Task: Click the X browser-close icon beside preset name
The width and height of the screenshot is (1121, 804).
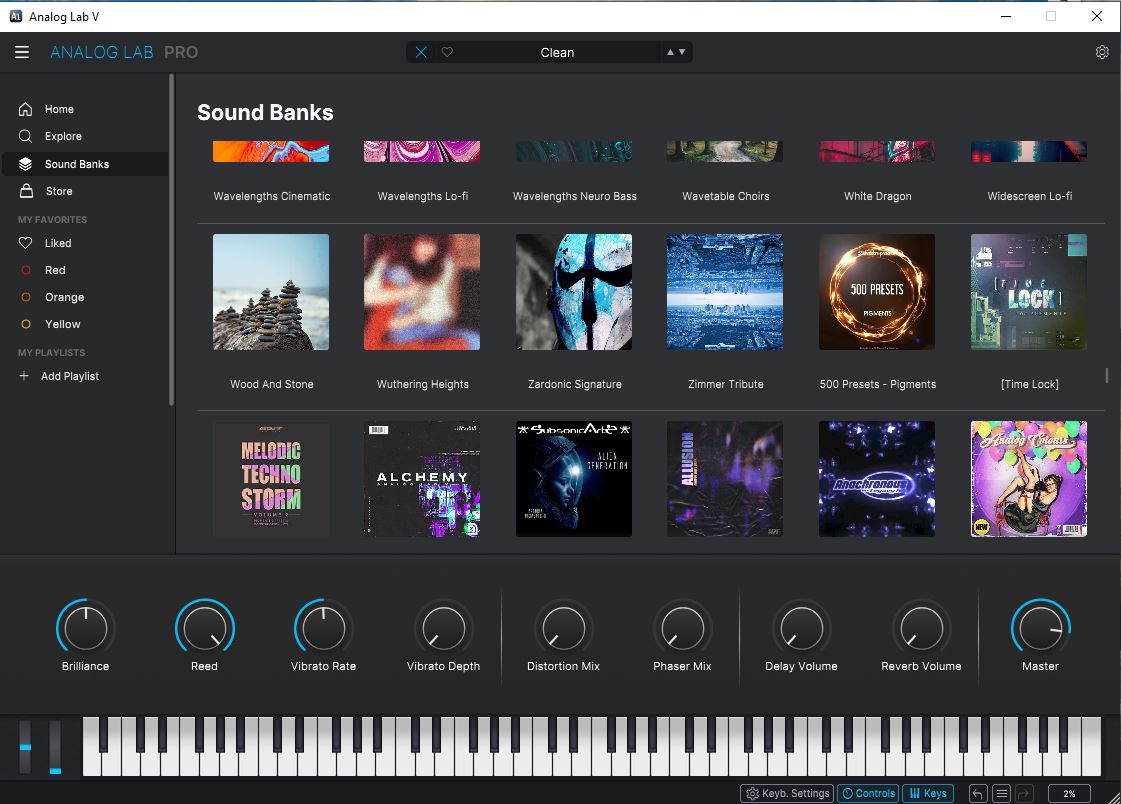Action: 421,52
